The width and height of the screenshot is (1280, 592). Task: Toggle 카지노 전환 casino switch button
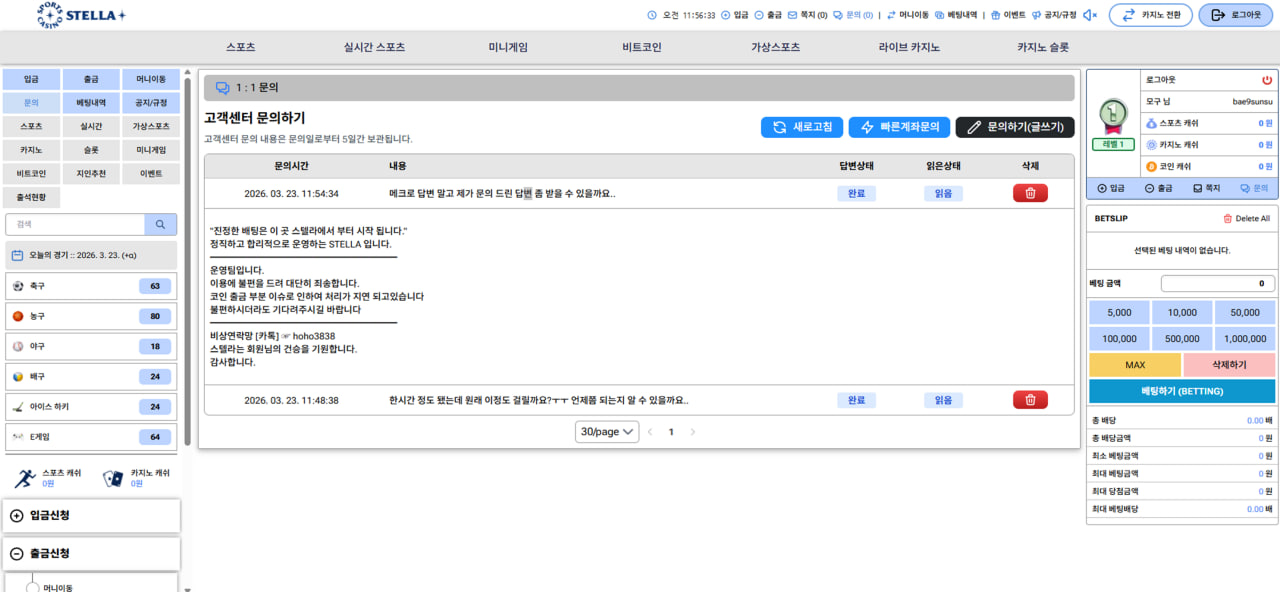(x=1150, y=15)
